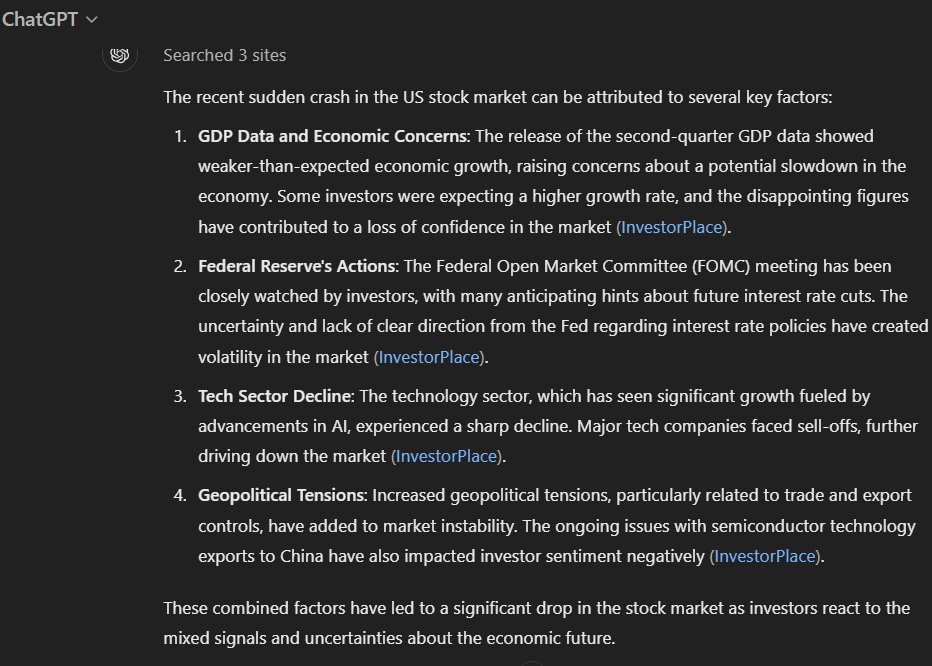Screen dimensions: 932x666
Task: Click the GDP Data and Economic Concerns heading
Action: 332,136
